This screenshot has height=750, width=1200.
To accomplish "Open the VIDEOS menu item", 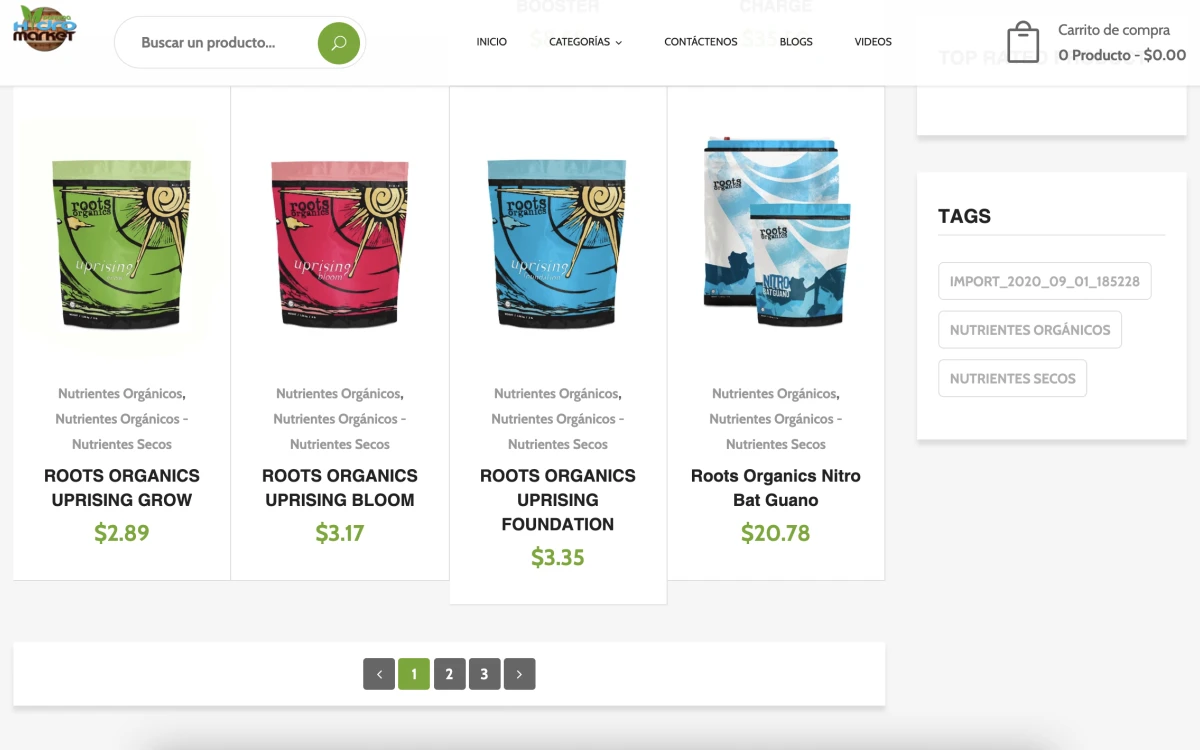I will (x=873, y=42).
